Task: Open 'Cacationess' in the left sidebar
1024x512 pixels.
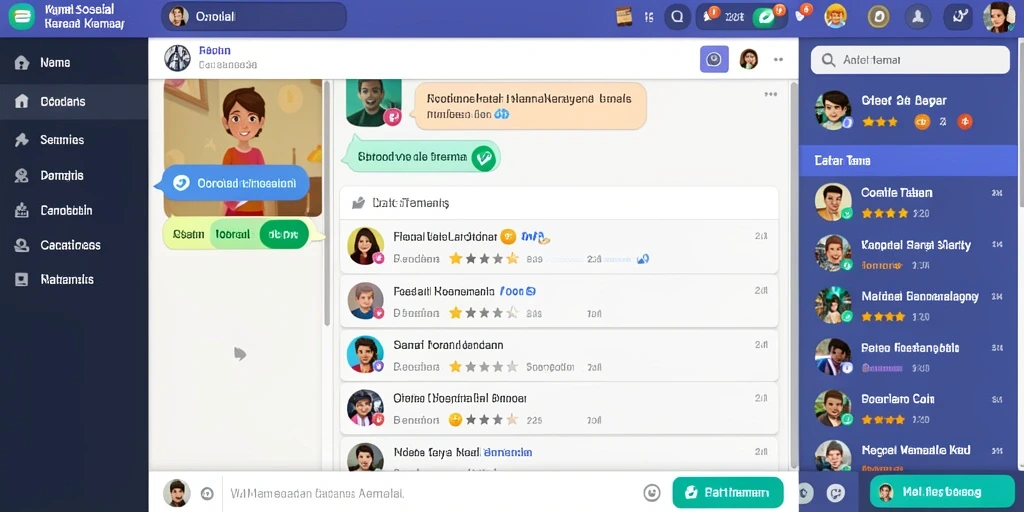Action: point(74,245)
